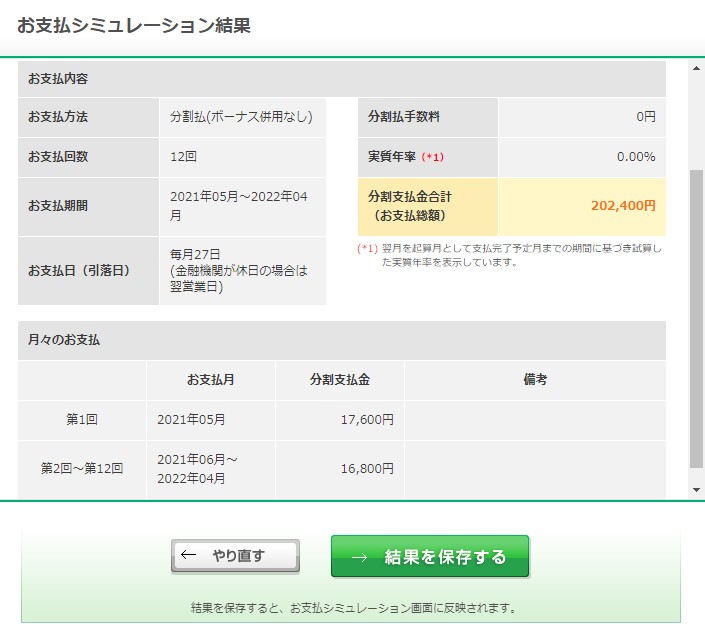Click the green 結果を保存する button
The width and height of the screenshot is (705, 642).
point(430,556)
